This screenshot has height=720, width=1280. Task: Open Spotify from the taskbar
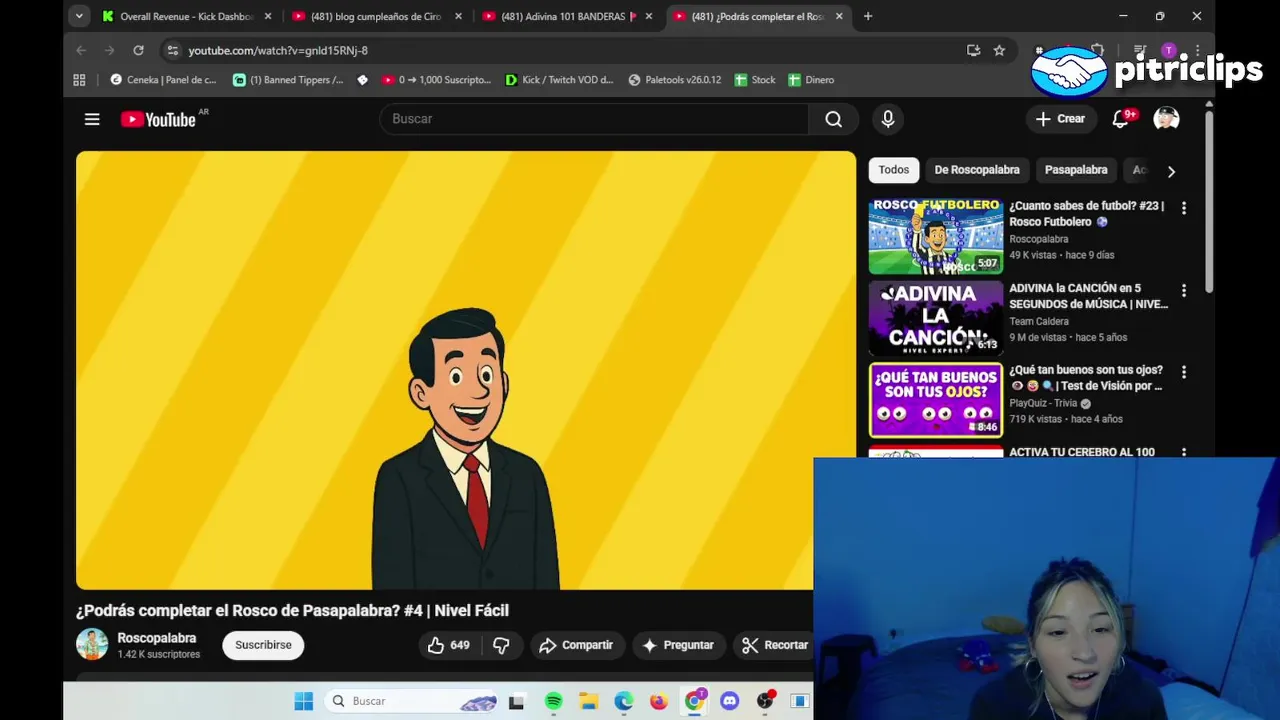coord(553,701)
